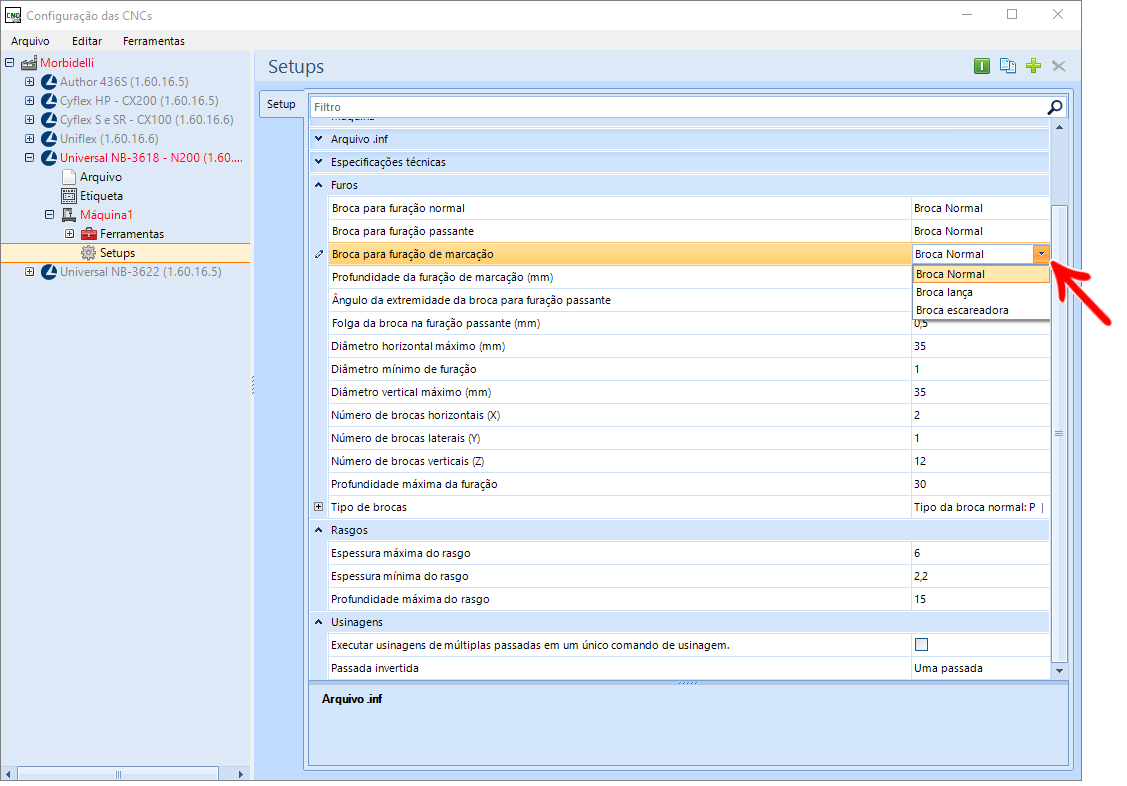Viewport: 1127px width, 786px height.
Task: Click the Setups gear icon in tree
Action: 88,253
